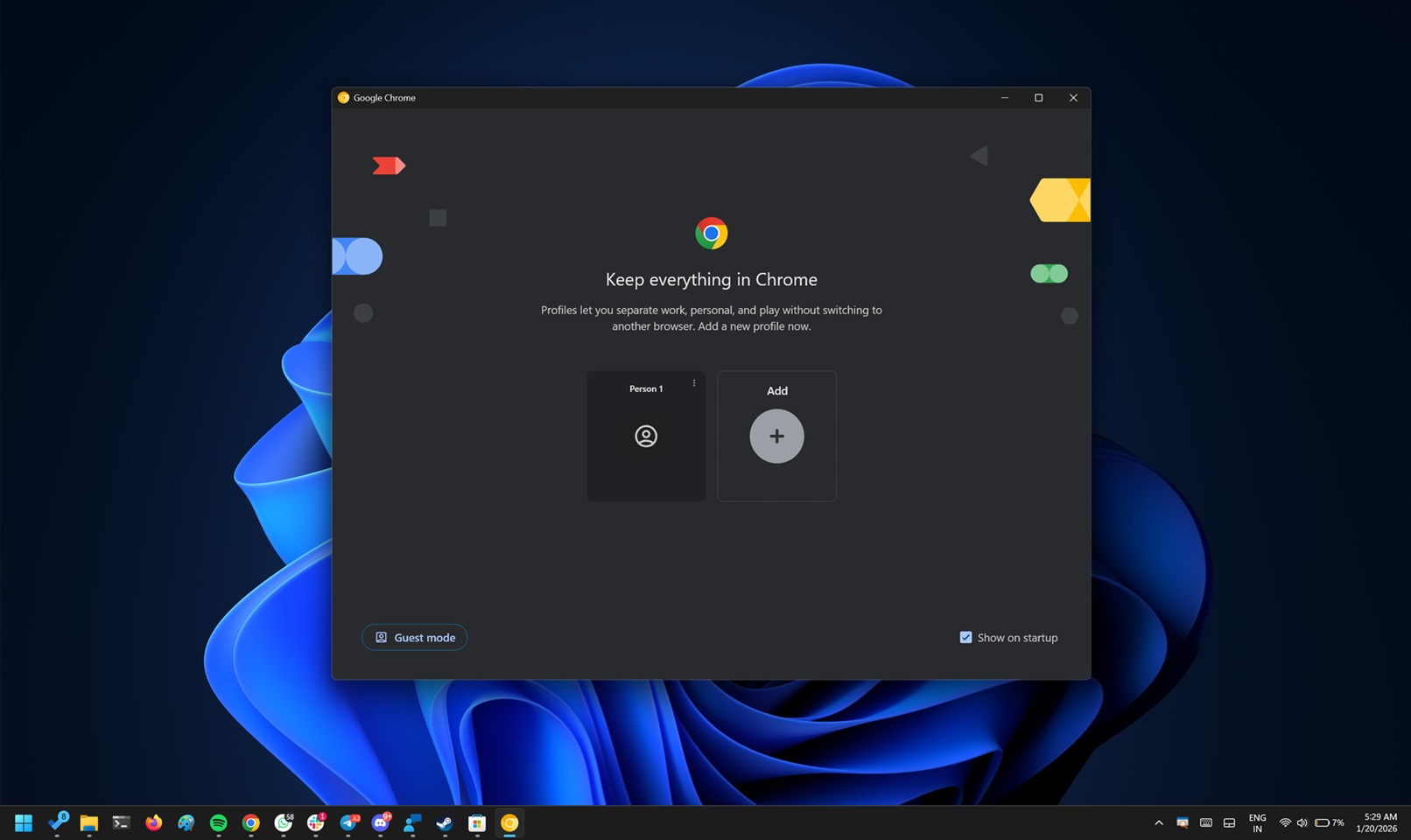1411x840 pixels.
Task: Toggle the touch keyboard tray icon
Action: [x=1205, y=822]
